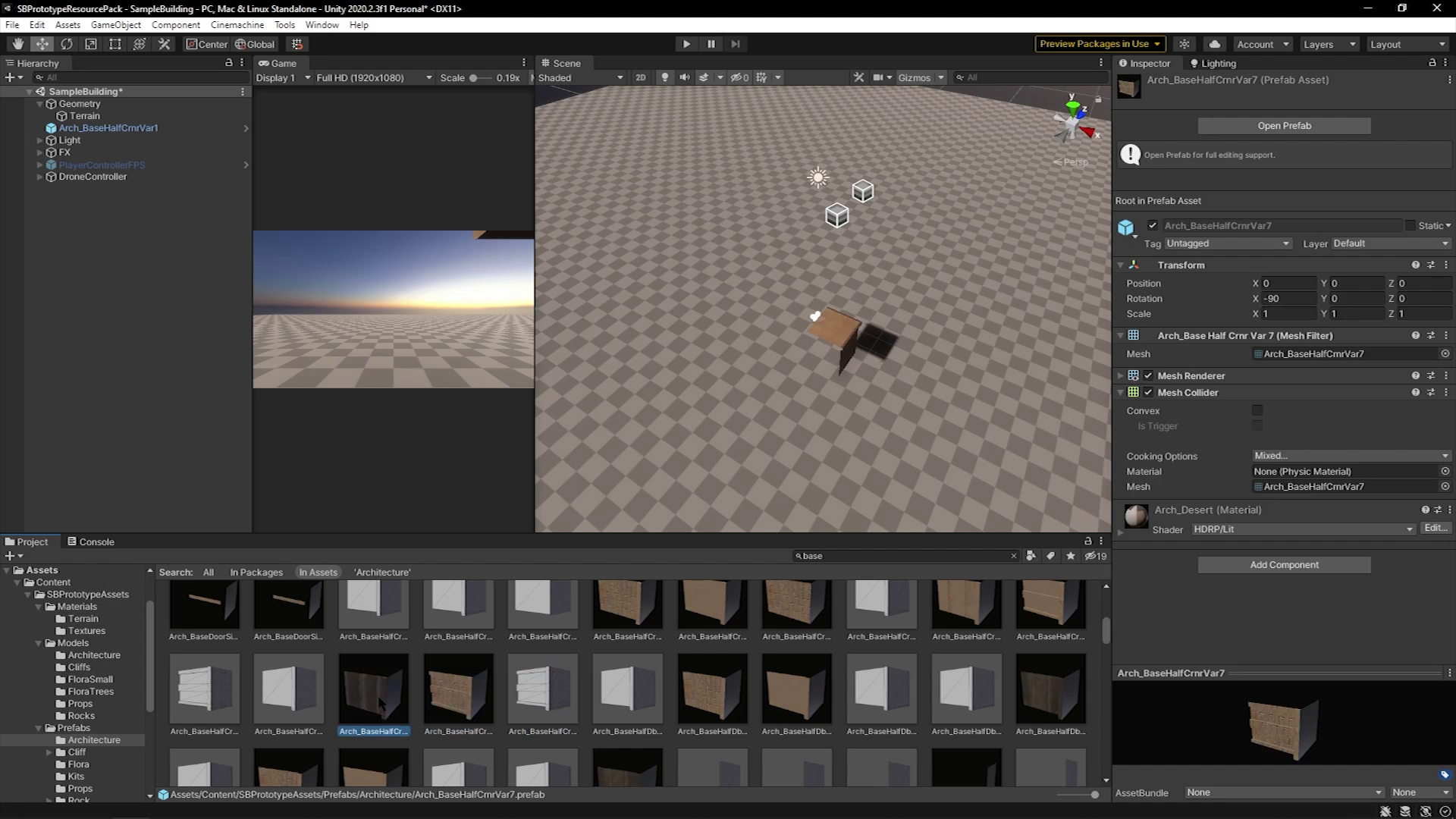Select Architecture folder under Prefabs
Image resolution: width=1456 pixels, height=819 pixels.
pyautogui.click(x=94, y=740)
